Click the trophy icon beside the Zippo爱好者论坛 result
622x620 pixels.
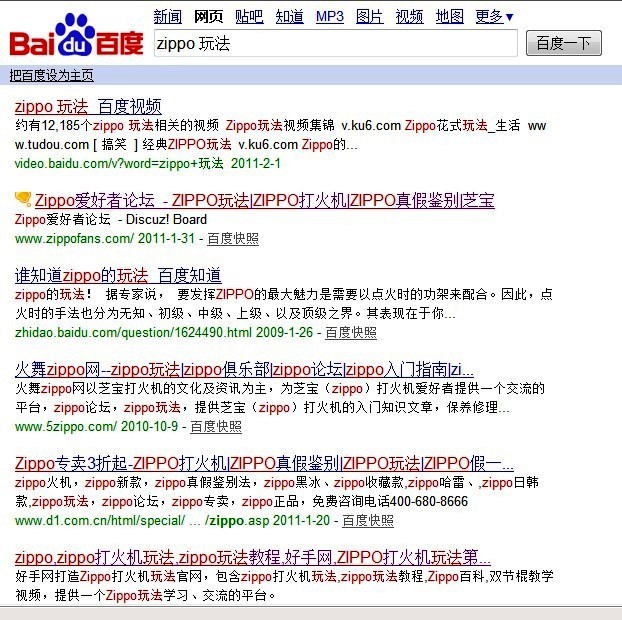pos(23,198)
